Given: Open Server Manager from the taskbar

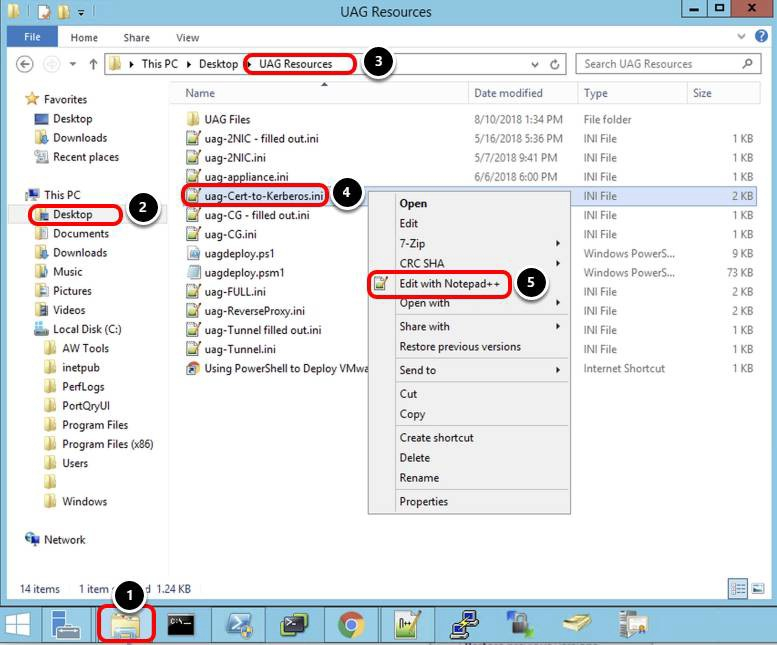Looking at the screenshot, I should [x=67, y=626].
